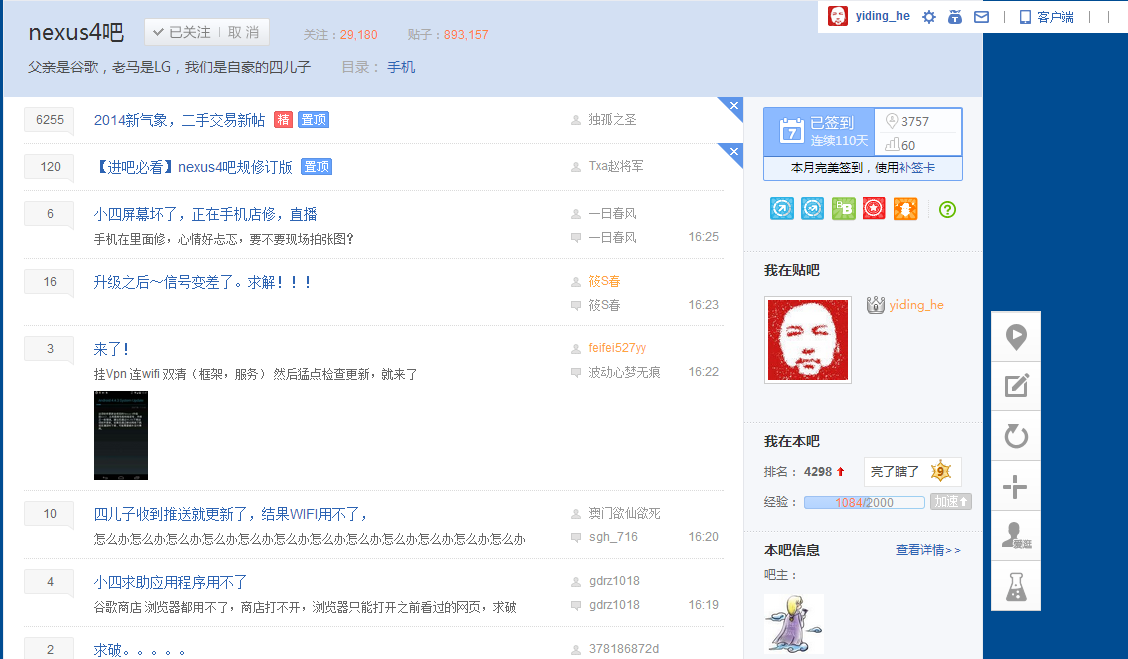Image resolution: width=1128 pixels, height=659 pixels.
Task: Click the experience progress bar 1084/2000
Action: pos(864,502)
